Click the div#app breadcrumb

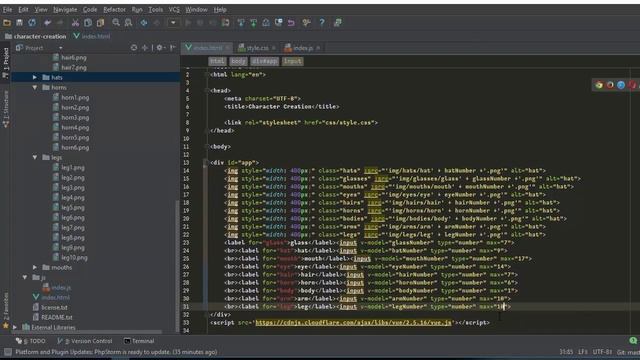(x=264, y=61)
